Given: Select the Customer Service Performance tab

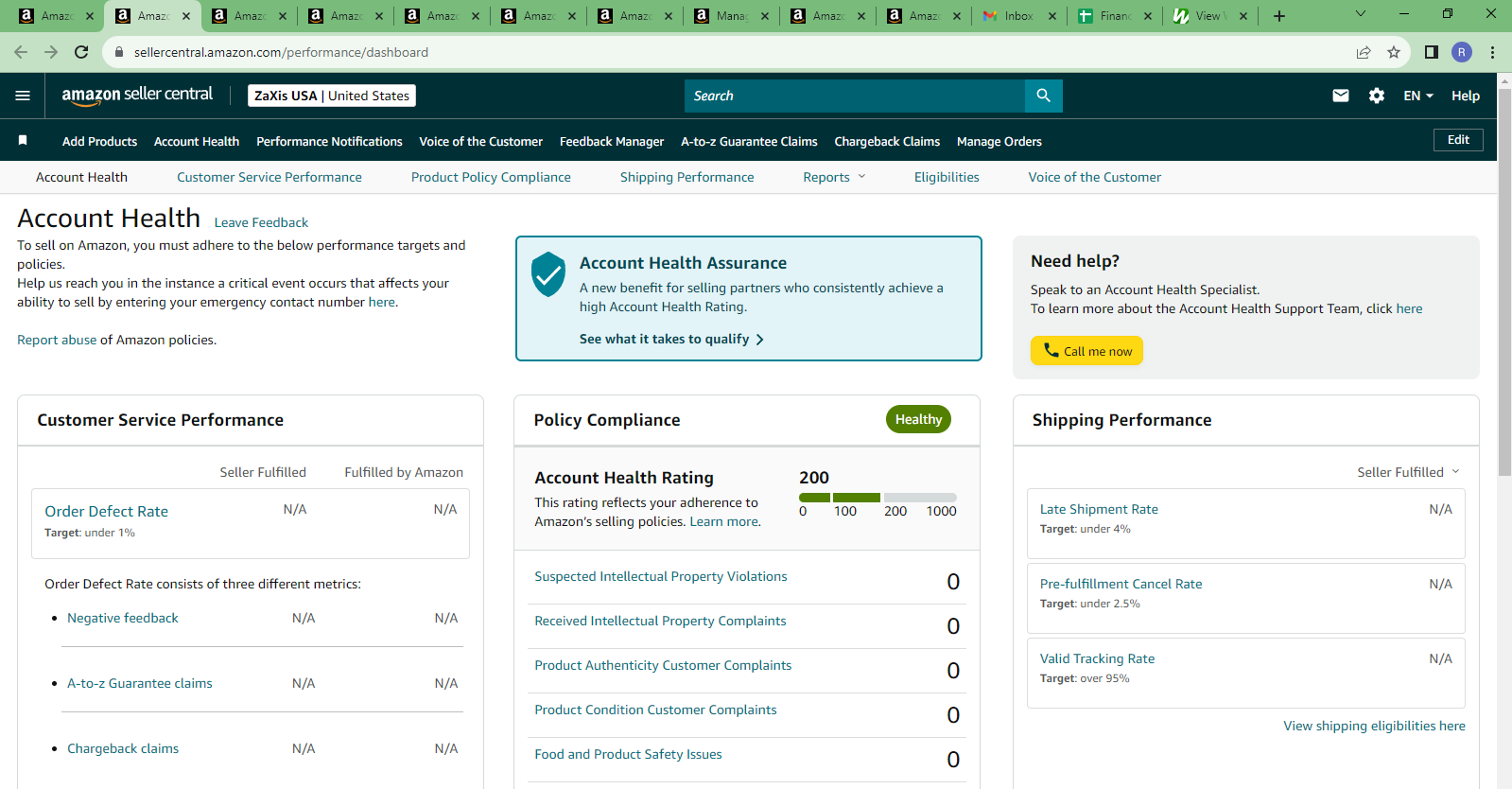Looking at the screenshot, I should click(x=269, y=177).
